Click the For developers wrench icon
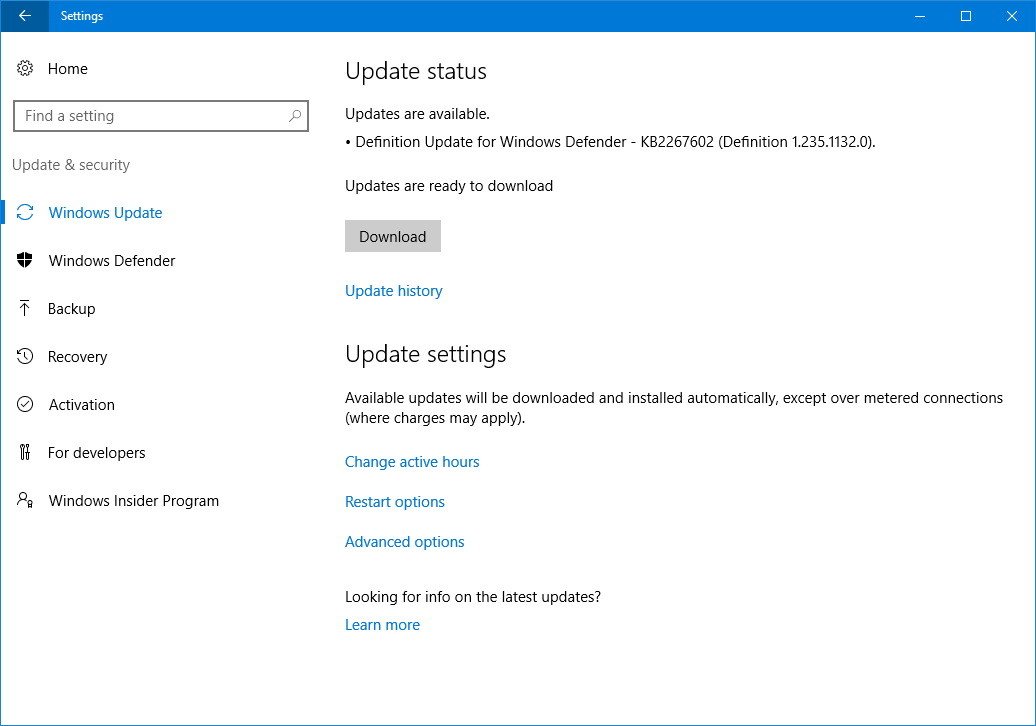Image resolution: width=1036 pixels, height=726 pixels. 25,452
